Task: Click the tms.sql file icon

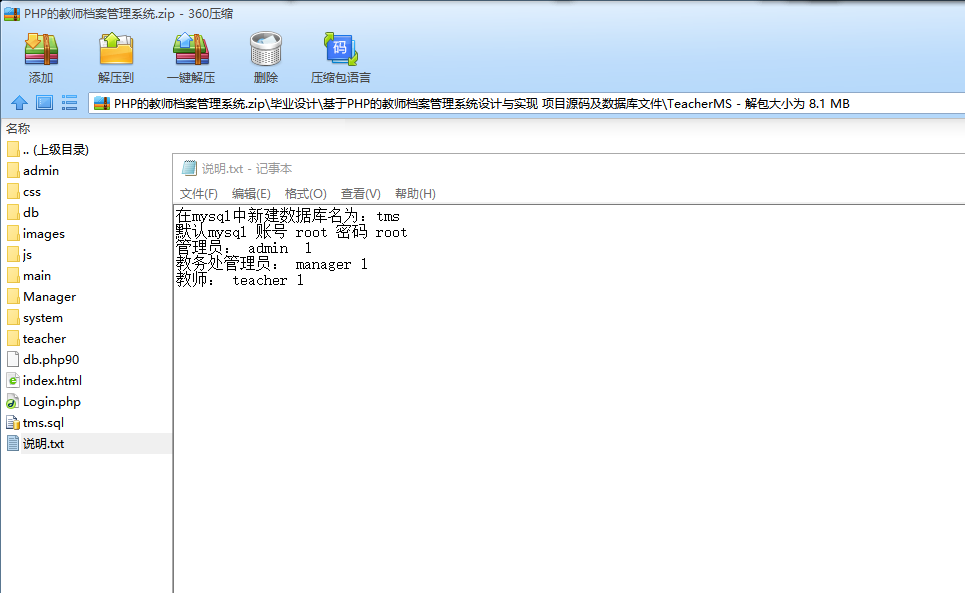Action: pyautogui.click(x=13, y=423)
